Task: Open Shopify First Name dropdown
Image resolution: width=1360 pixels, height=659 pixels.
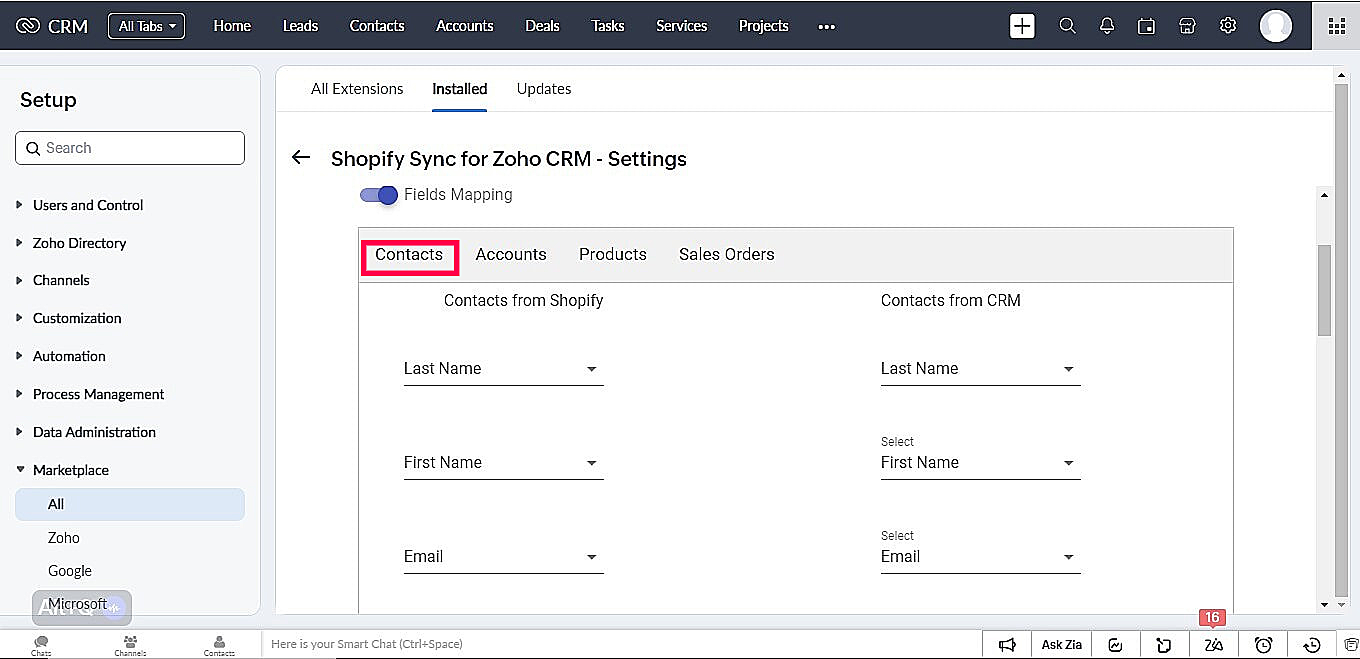Action: (503, 463)
